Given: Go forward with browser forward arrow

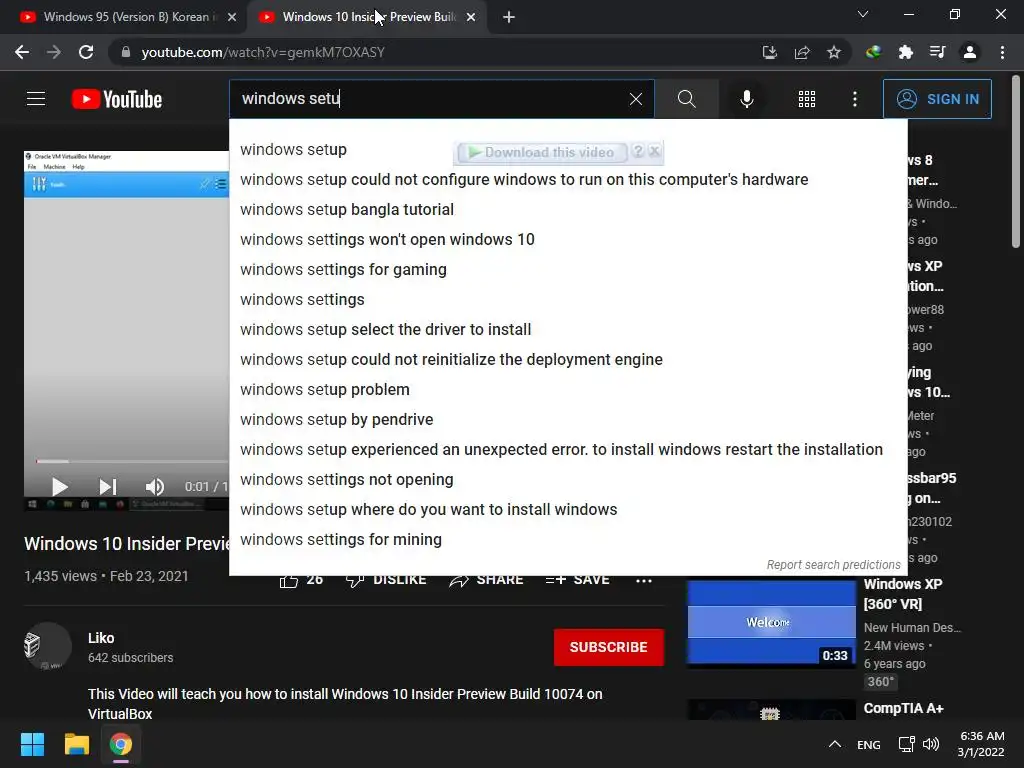Looking at the screenshot, I should click(54, 52).
